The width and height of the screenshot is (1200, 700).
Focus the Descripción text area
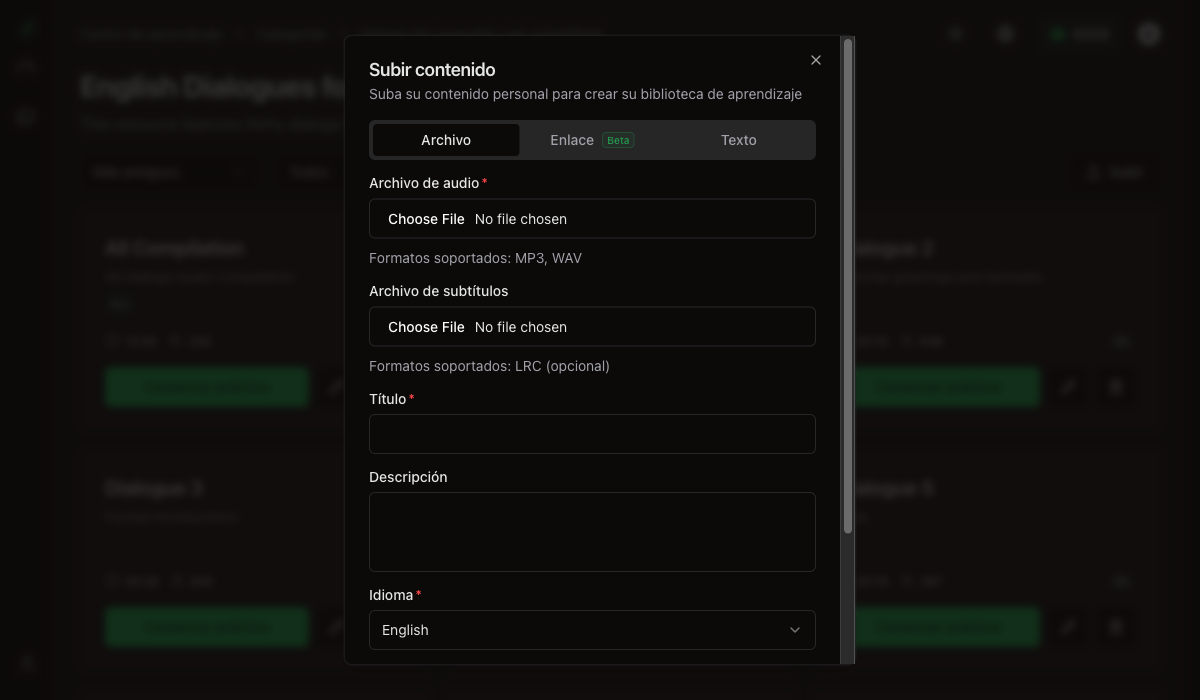point(592,532)
